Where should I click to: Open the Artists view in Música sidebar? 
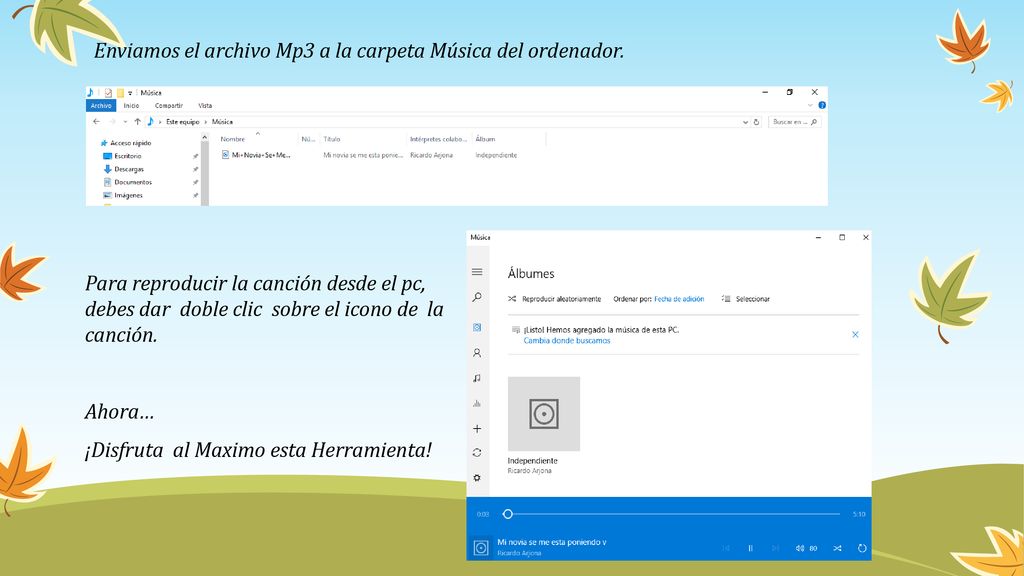477,353
